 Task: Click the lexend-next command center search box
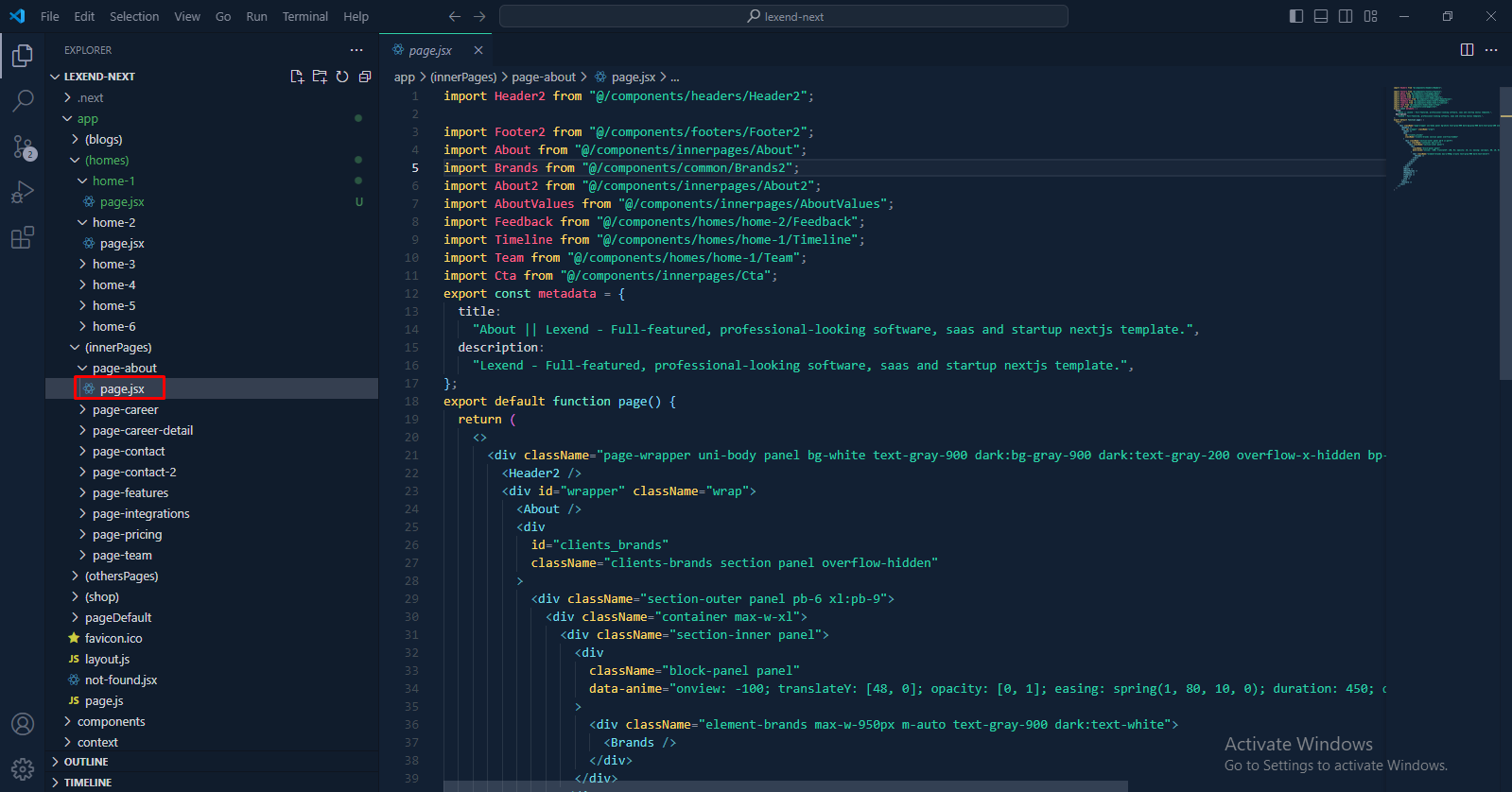coord(783,16)
